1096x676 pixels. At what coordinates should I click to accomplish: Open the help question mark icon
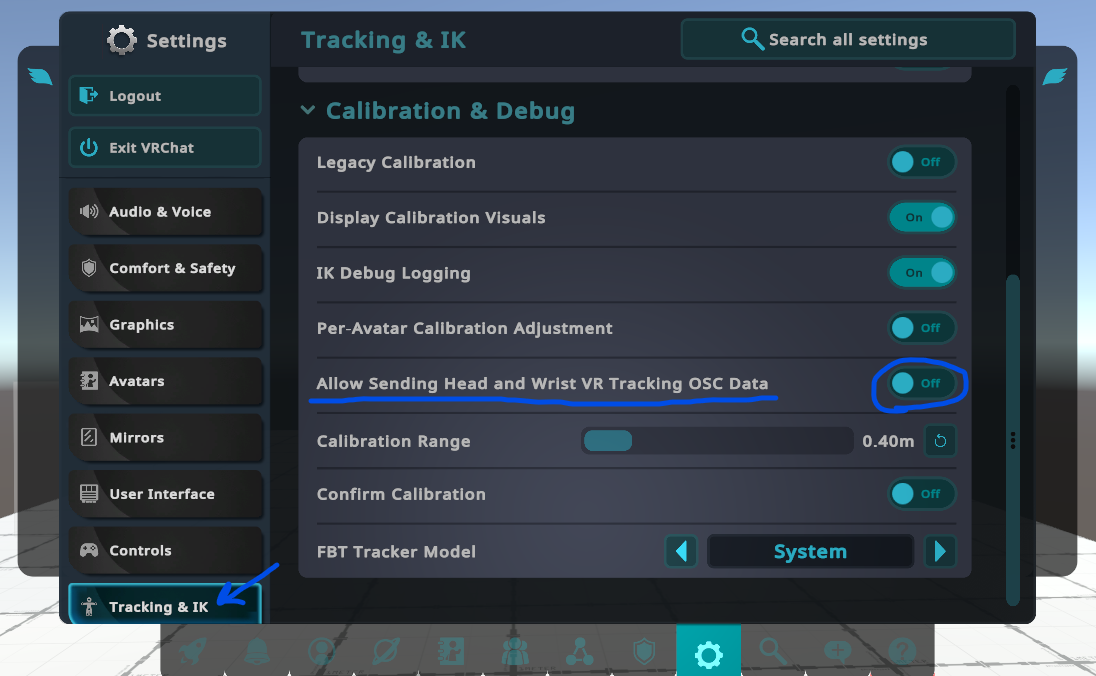(902, 652)
